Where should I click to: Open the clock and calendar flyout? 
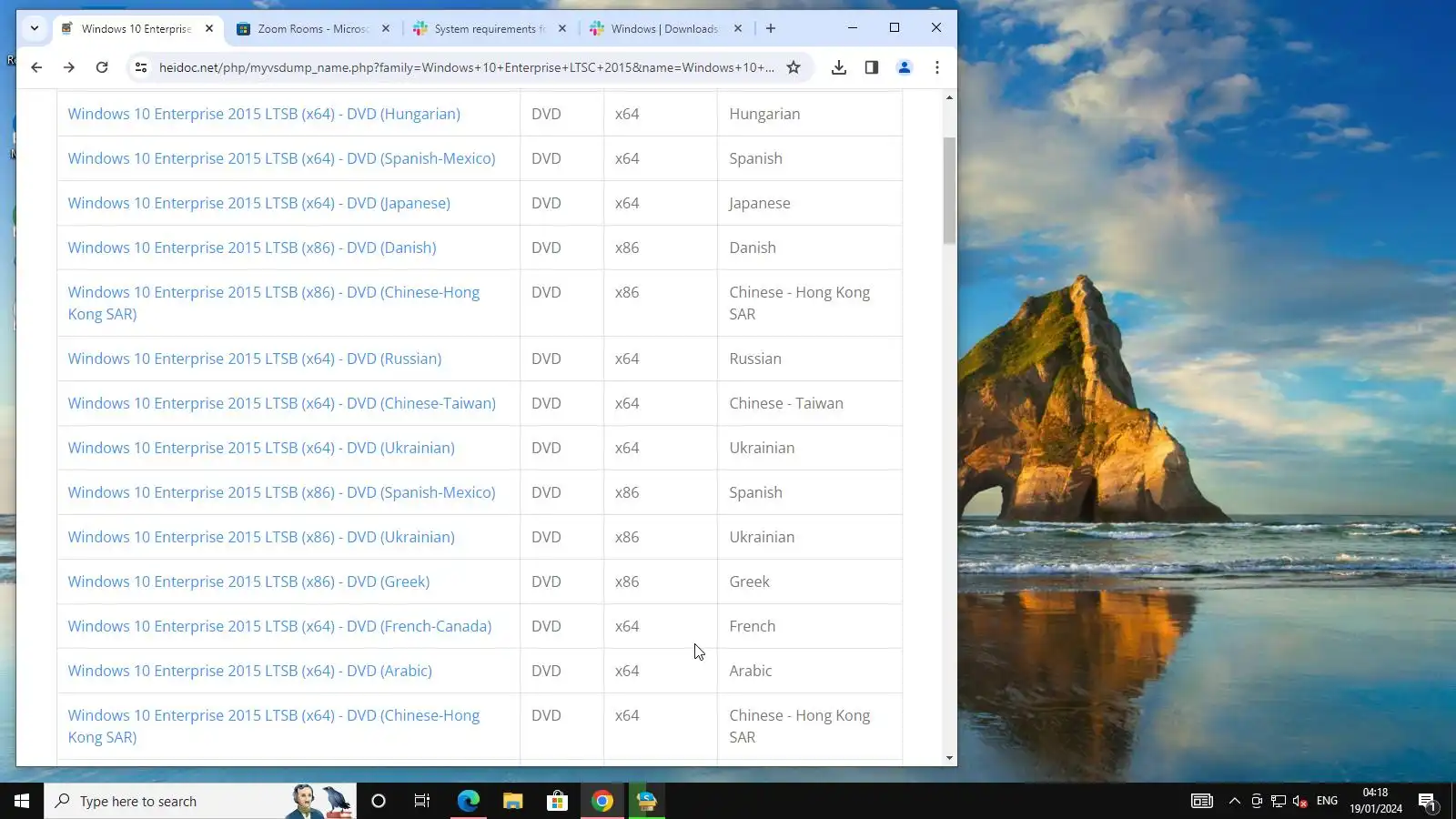pos(1376,801)
